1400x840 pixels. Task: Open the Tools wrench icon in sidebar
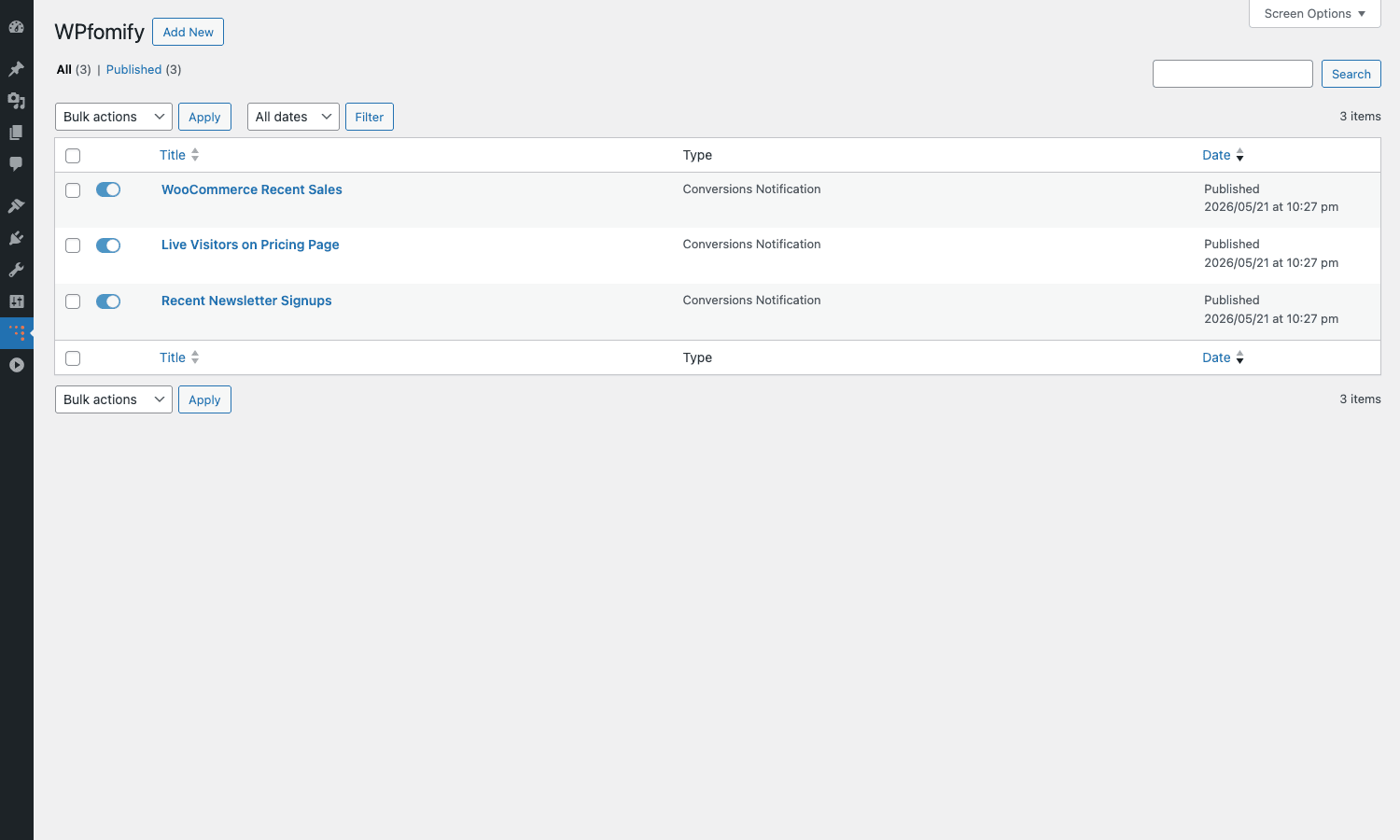(16, 270)
